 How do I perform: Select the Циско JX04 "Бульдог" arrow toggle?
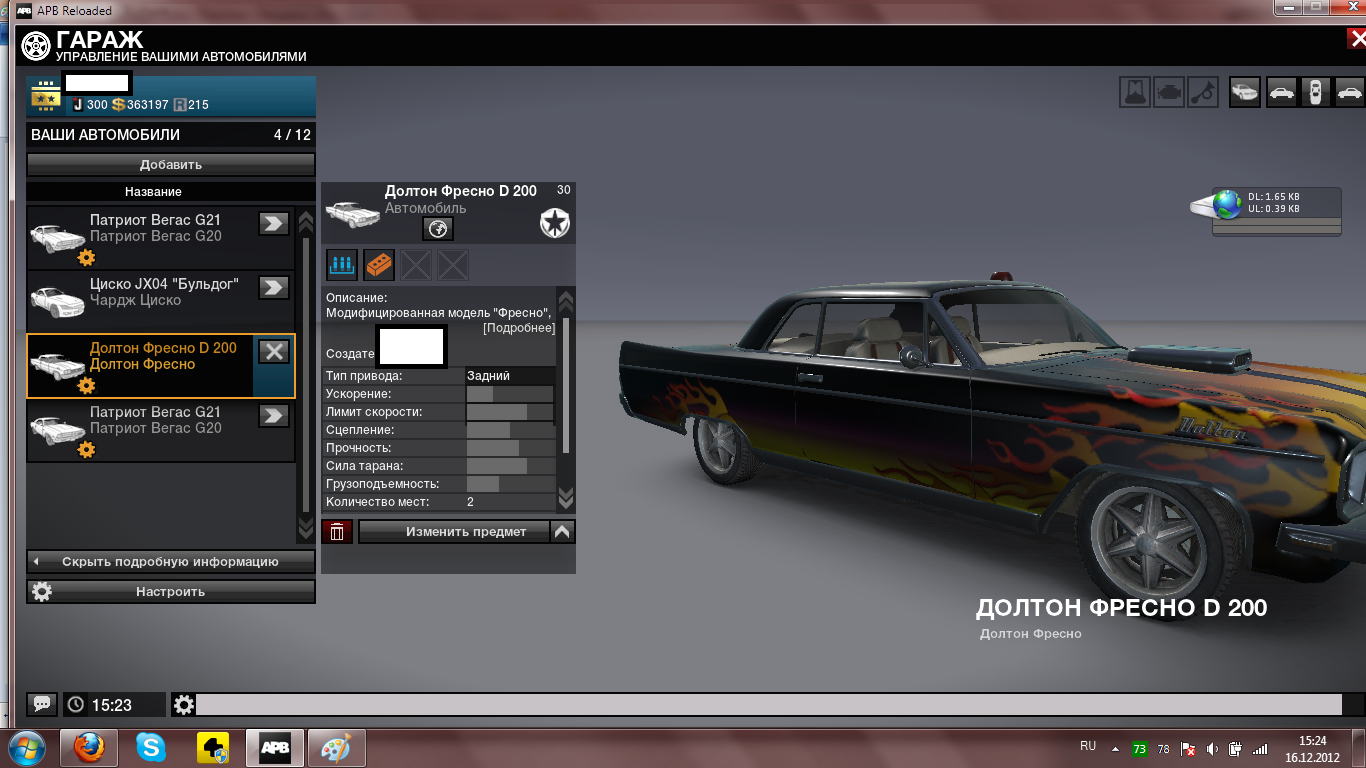point(274,287)
